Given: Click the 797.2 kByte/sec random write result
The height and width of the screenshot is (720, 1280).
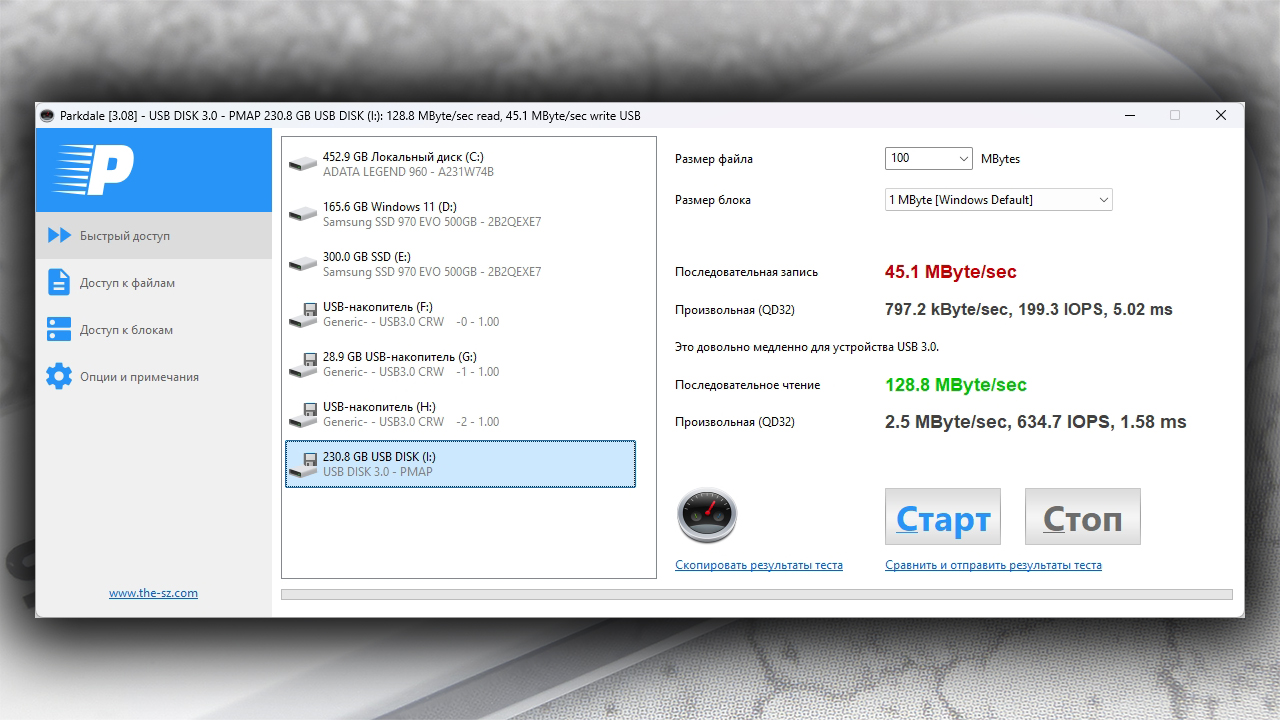Looking at the screenshot, I should coord(1029,310).
